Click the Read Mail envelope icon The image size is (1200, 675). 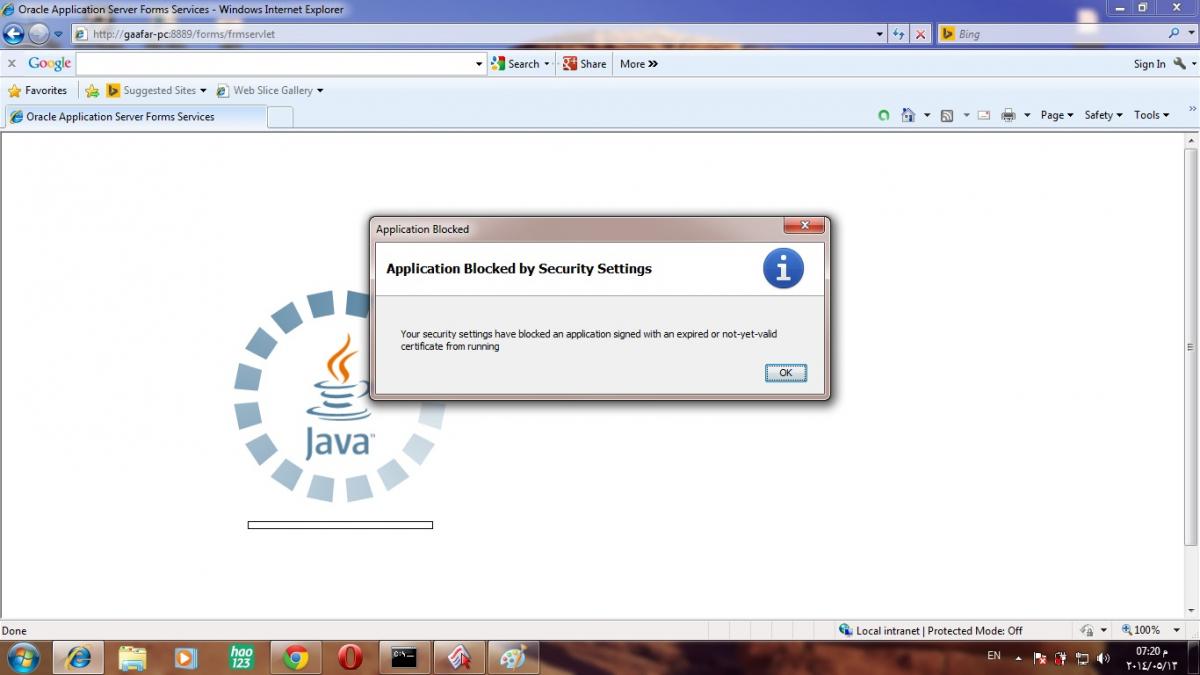point(984,115)
